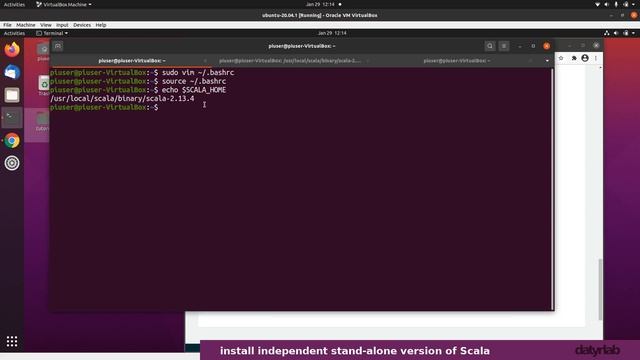Maximize the Terminal window
The width and height of the screenshot is (640, 360).
533,46
